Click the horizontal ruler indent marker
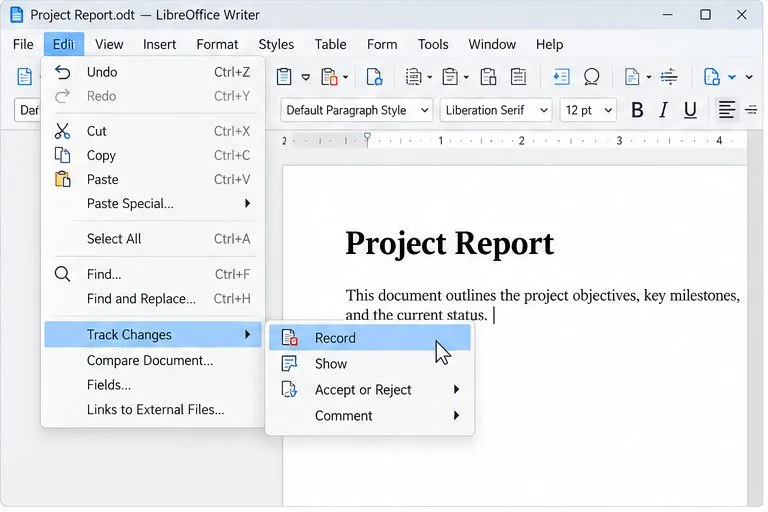The image size is (768, 512). tap(367, 140)
